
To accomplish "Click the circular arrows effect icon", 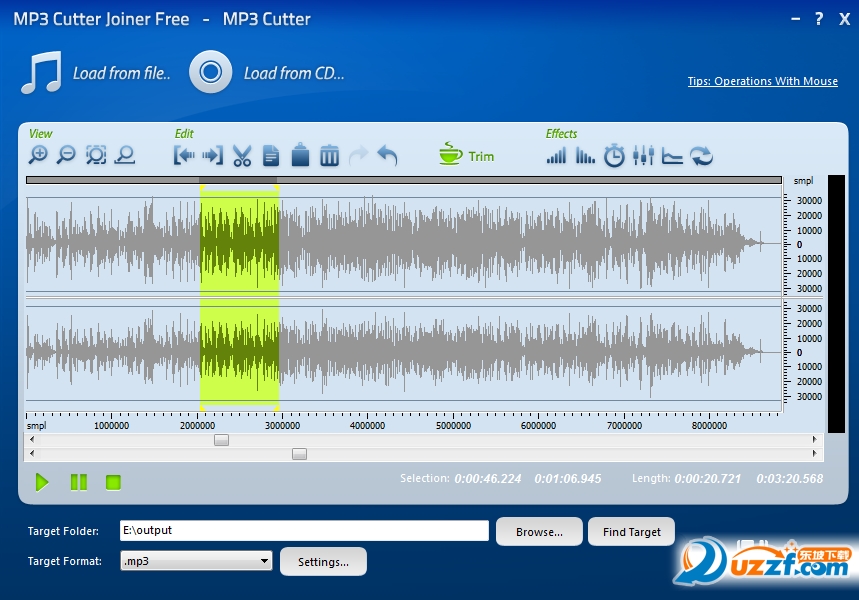I will [x=701, y=156].
